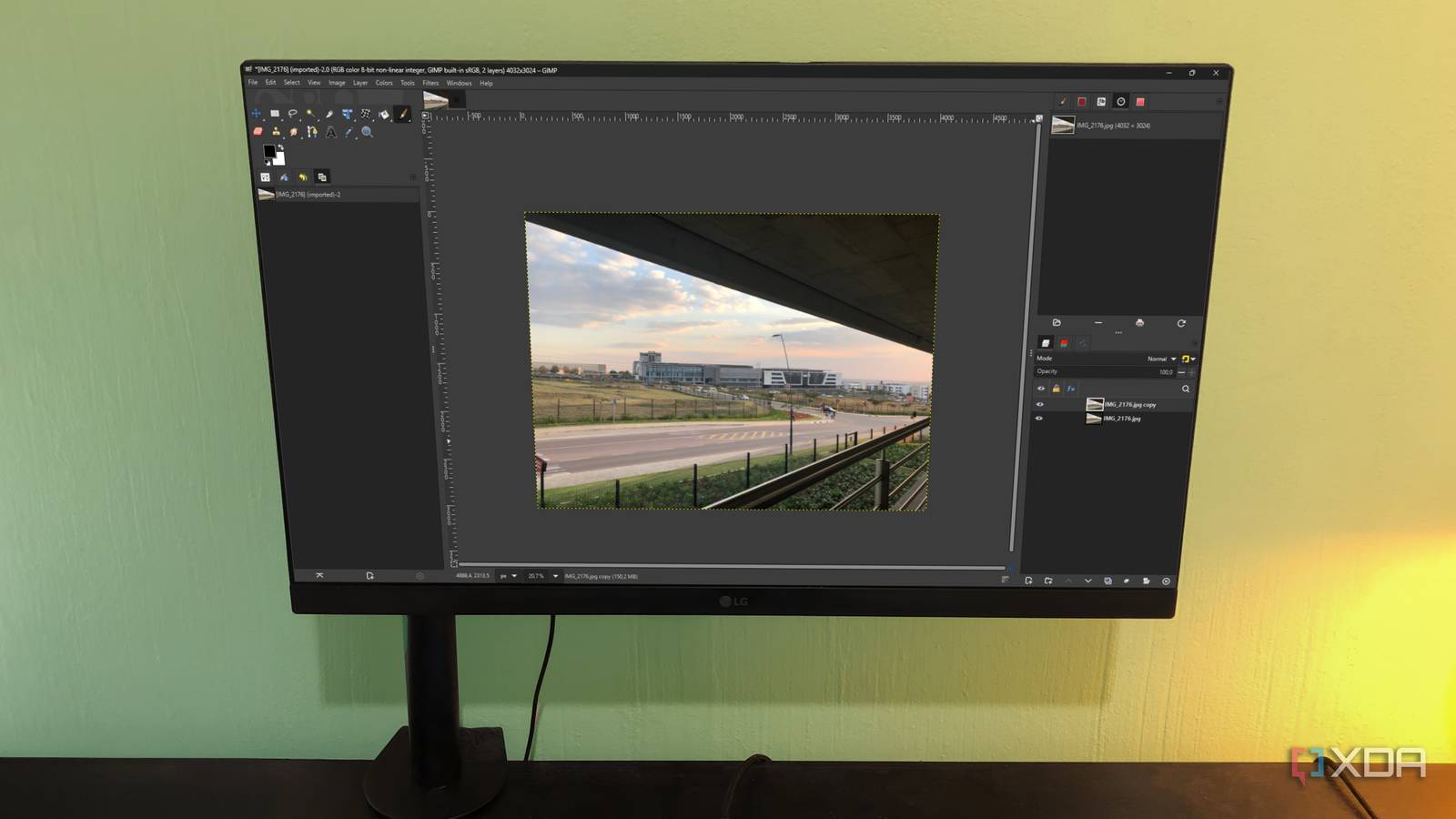
Task: Open the Layer menu
Action: pos(360,83)
